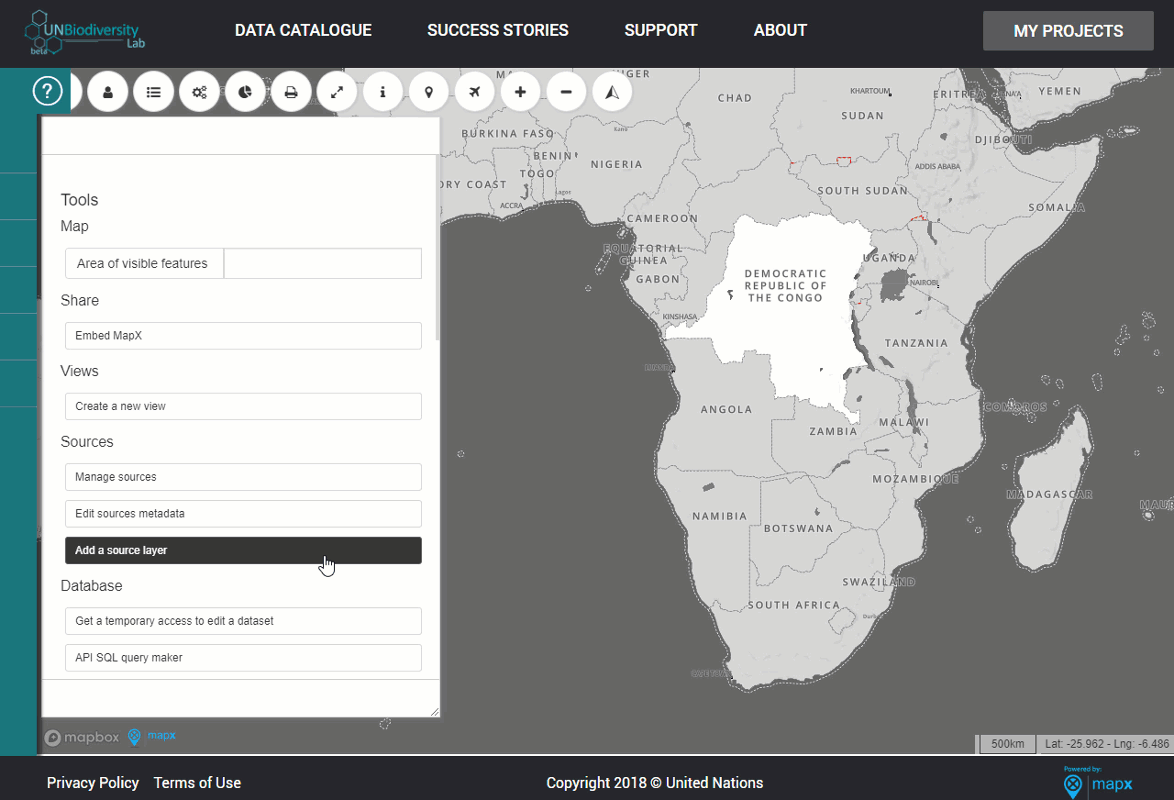Click the Area of visible features button
The width and height of the screenshot is (1174, 800).
click(145, 264)
